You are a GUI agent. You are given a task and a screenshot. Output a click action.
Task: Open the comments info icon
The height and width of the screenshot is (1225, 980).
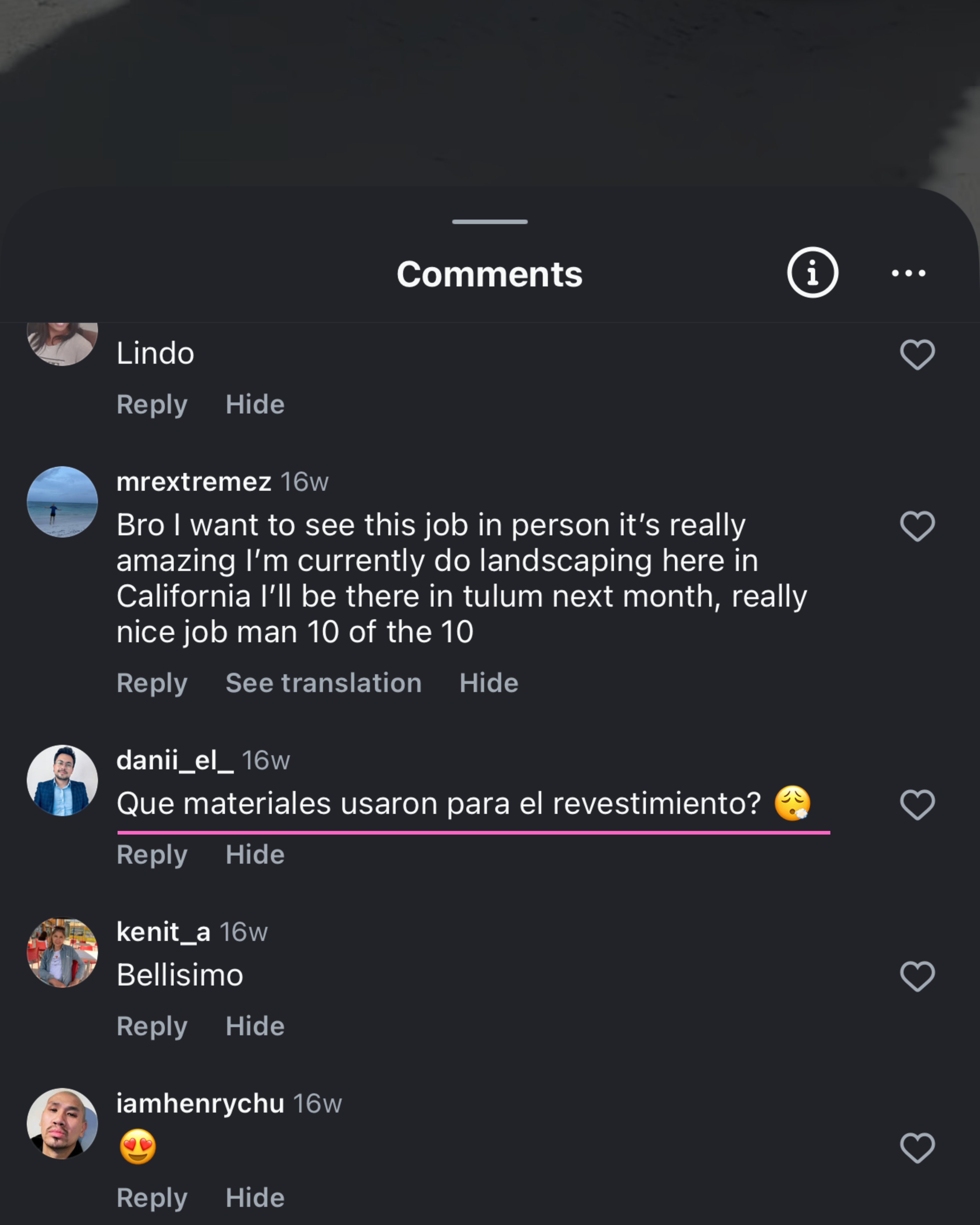click(x=812, y=273)
